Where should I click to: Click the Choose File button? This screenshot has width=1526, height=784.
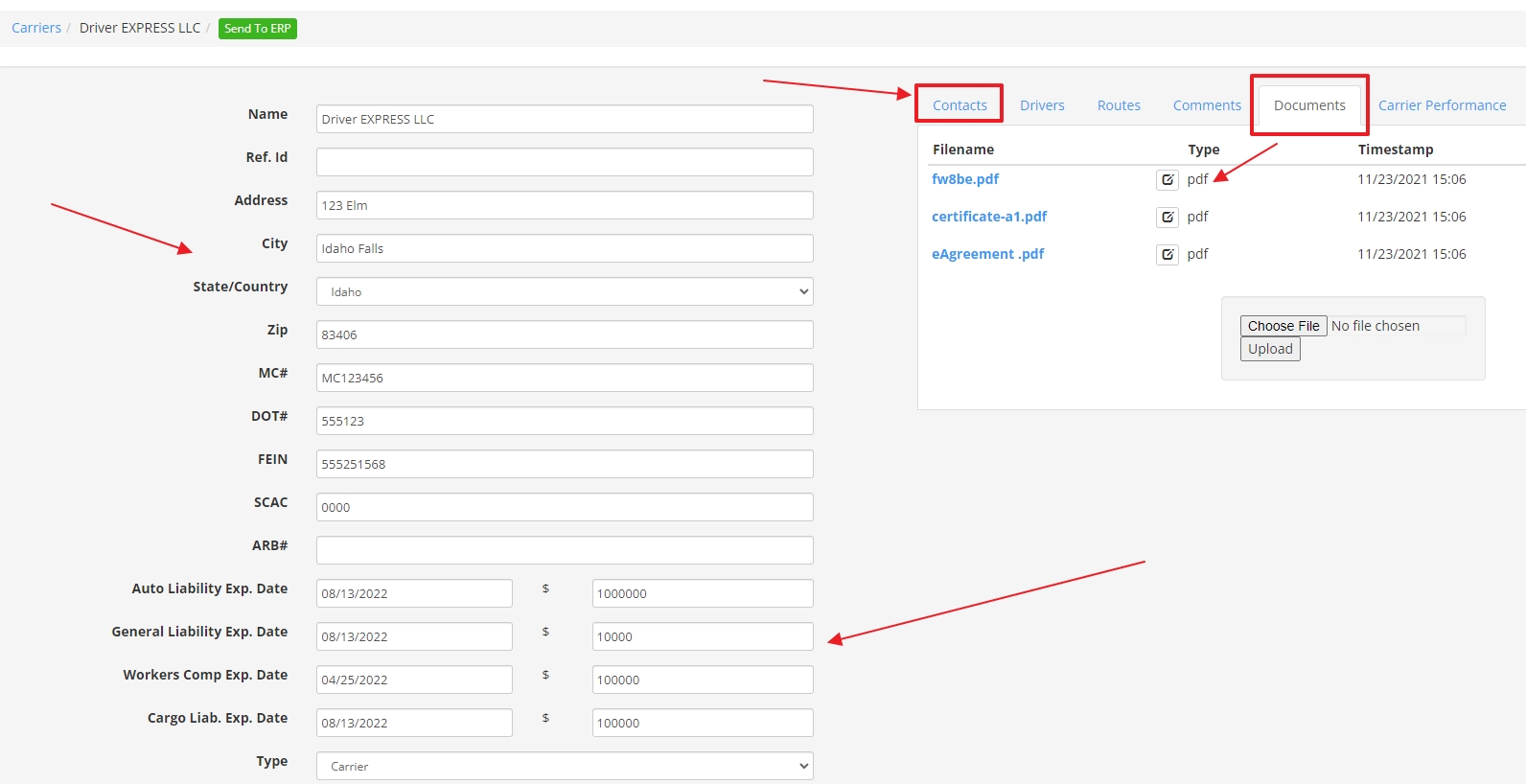pos(1283,326)
